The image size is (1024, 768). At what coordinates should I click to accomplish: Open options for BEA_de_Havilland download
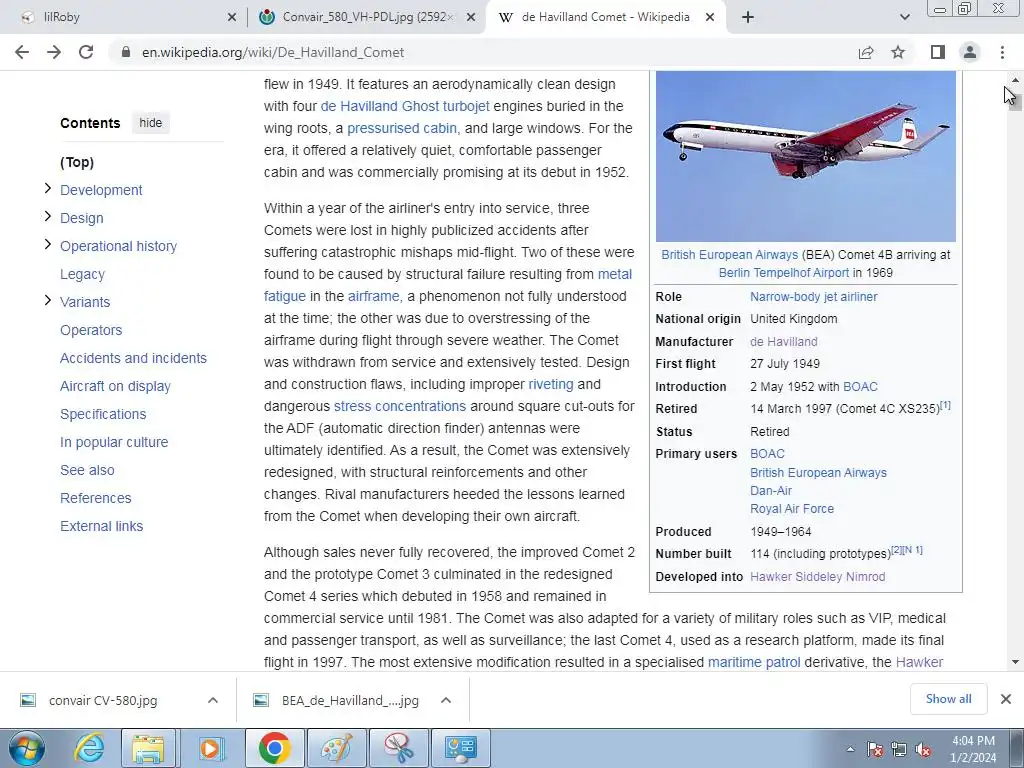[446, 700]
